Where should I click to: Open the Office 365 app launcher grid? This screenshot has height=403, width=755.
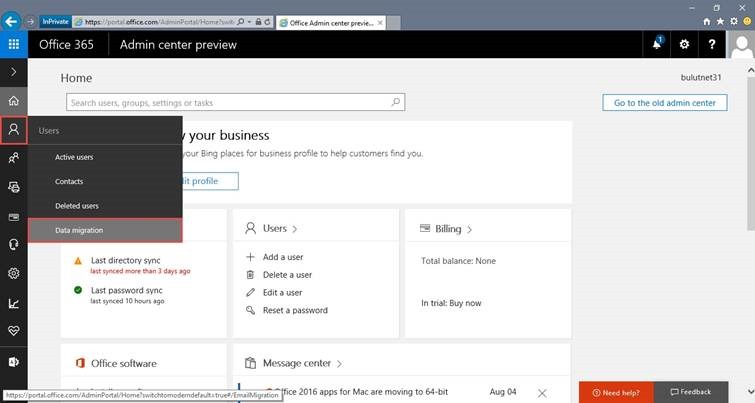13,44
